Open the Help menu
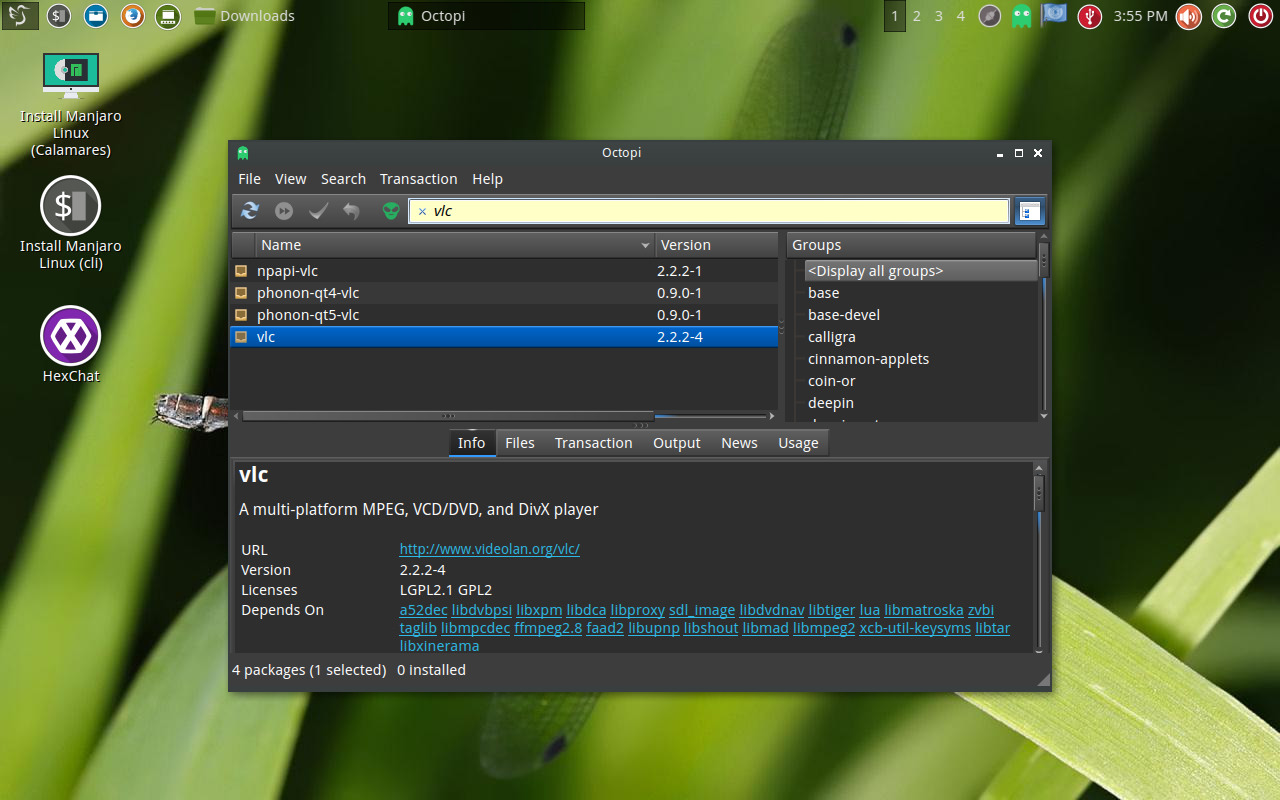 point(487,179)
